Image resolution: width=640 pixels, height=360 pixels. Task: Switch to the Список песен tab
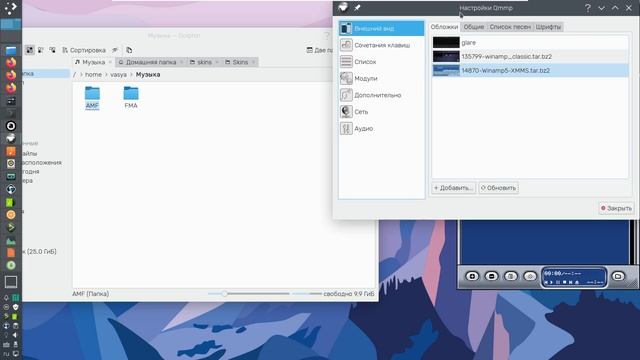(x=510, y=27)
